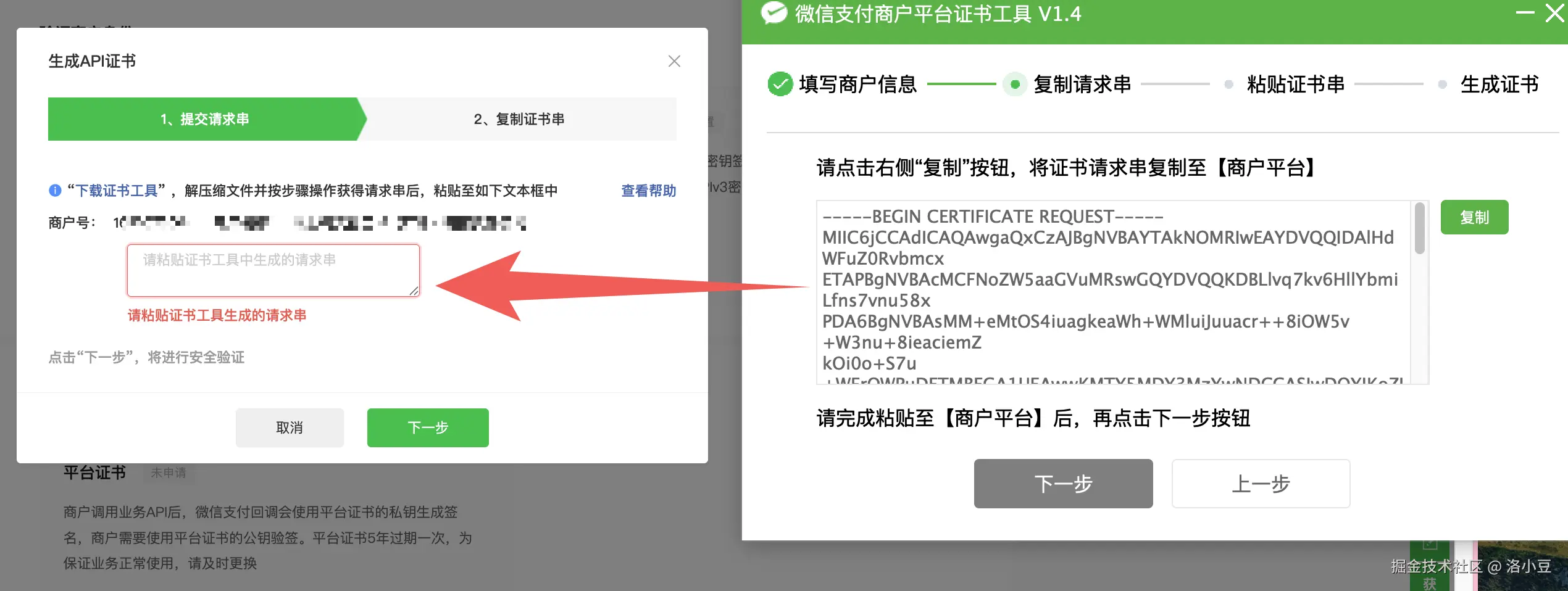Close the certificate tool window
Image resolution: width=1568 pixels, height=591 pixels.
click(x=1554, y=12)
